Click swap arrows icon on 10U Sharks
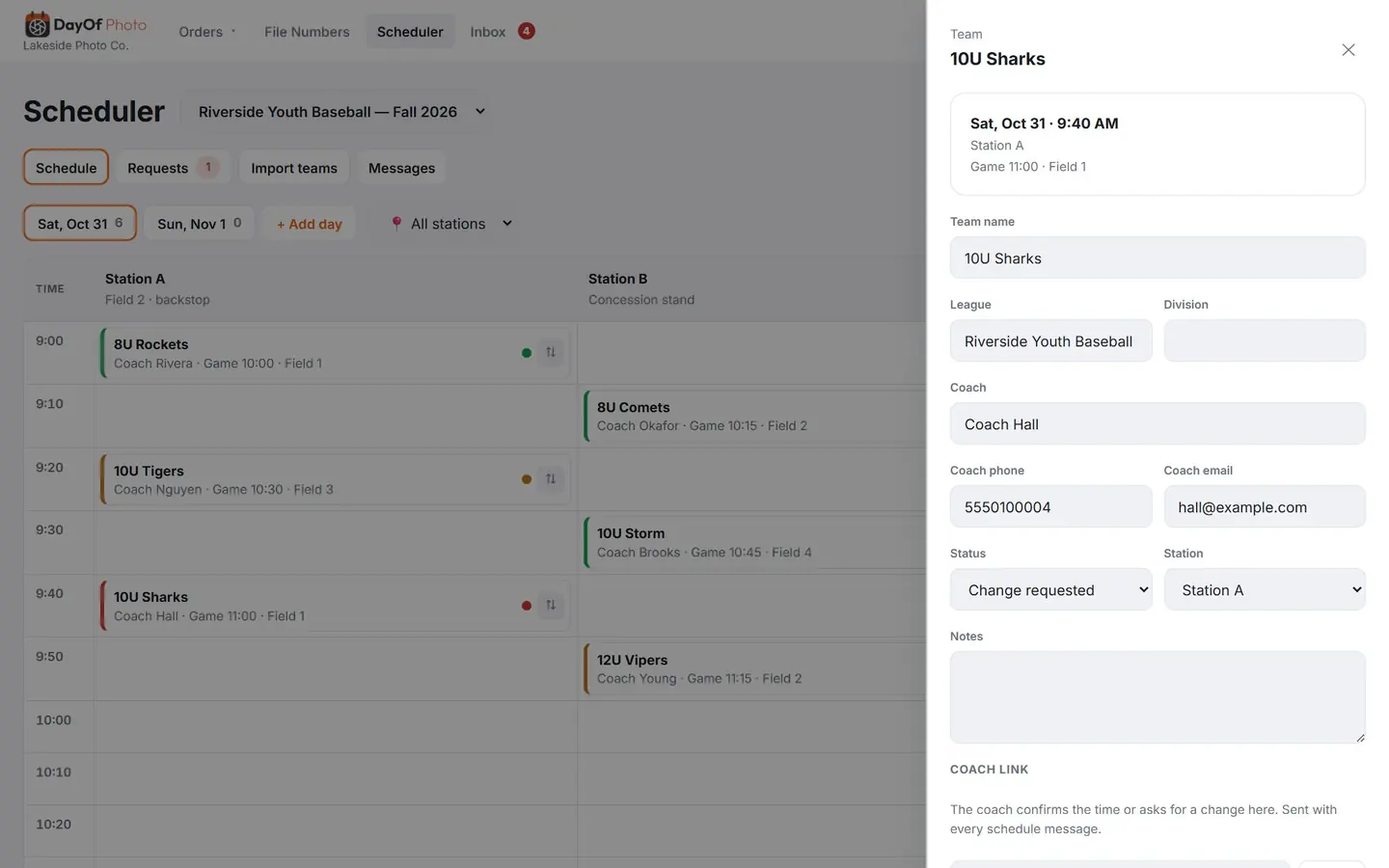This screenshot has height=868, width=1389. point(551,605)
